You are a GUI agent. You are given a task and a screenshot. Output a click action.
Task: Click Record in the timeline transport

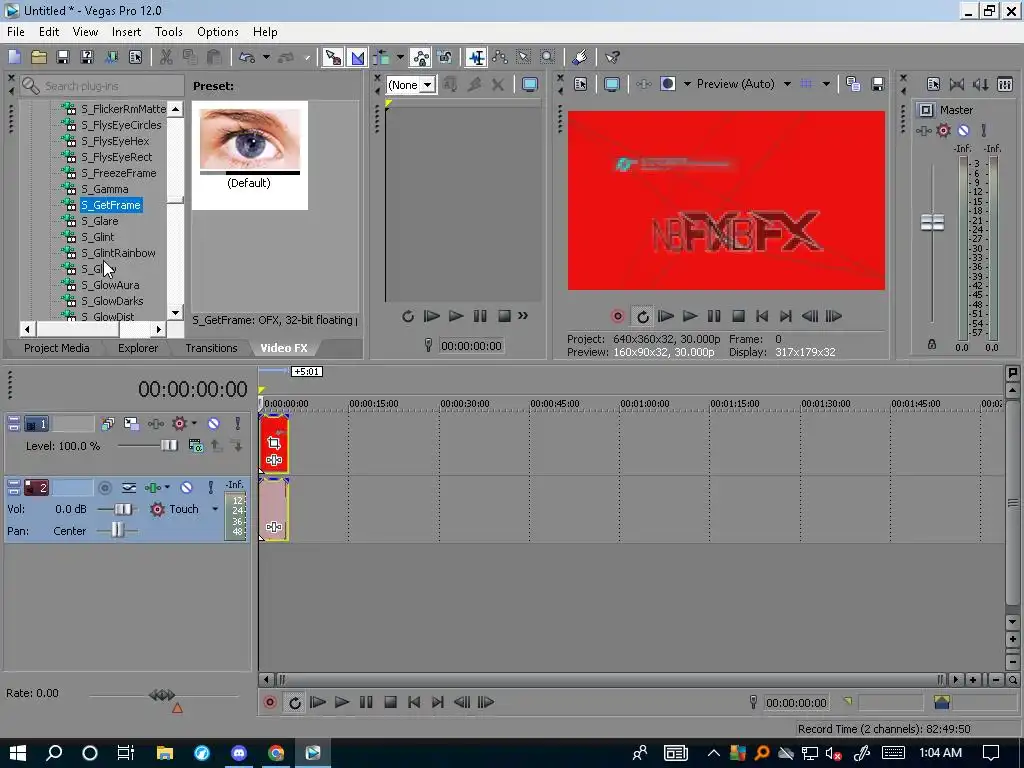[270, 703]
